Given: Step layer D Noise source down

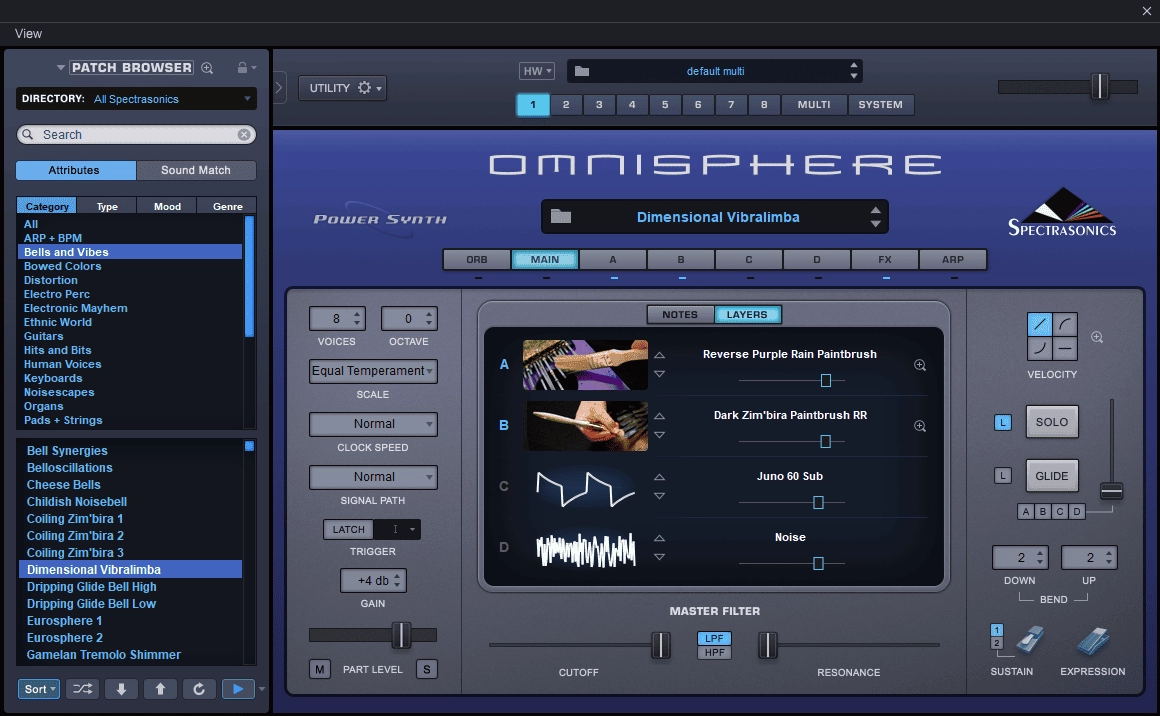Looking at the screenshot, I should click(x=659, y=557).
